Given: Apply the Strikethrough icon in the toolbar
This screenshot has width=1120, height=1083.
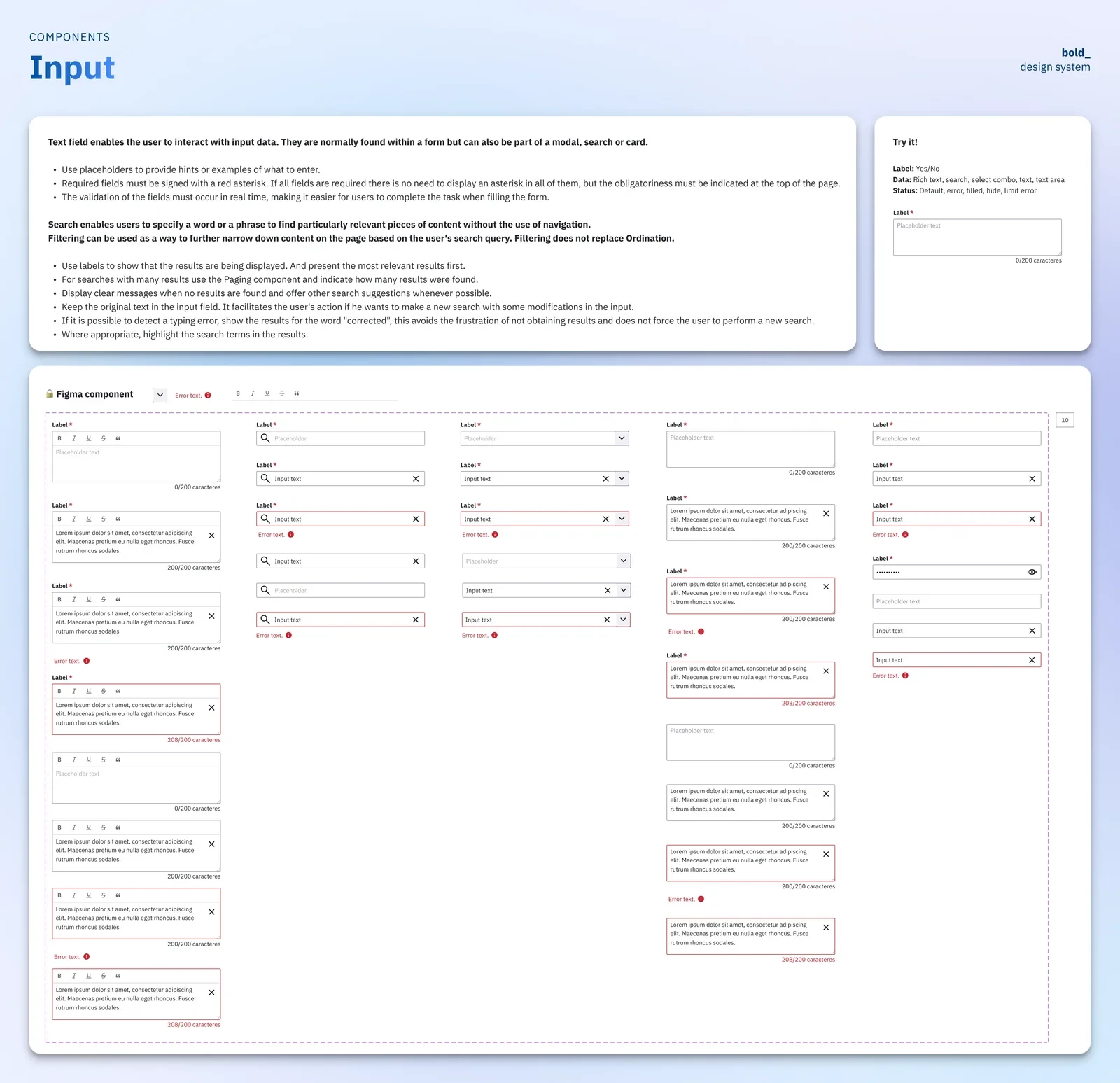Looking at the screenshot, I should (281, 393).
